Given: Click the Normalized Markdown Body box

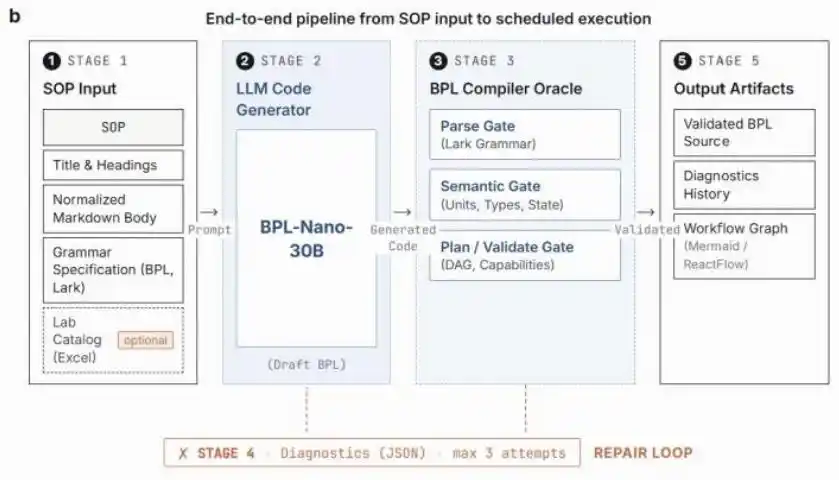Looking at the screenshot, I should [113, 209].
